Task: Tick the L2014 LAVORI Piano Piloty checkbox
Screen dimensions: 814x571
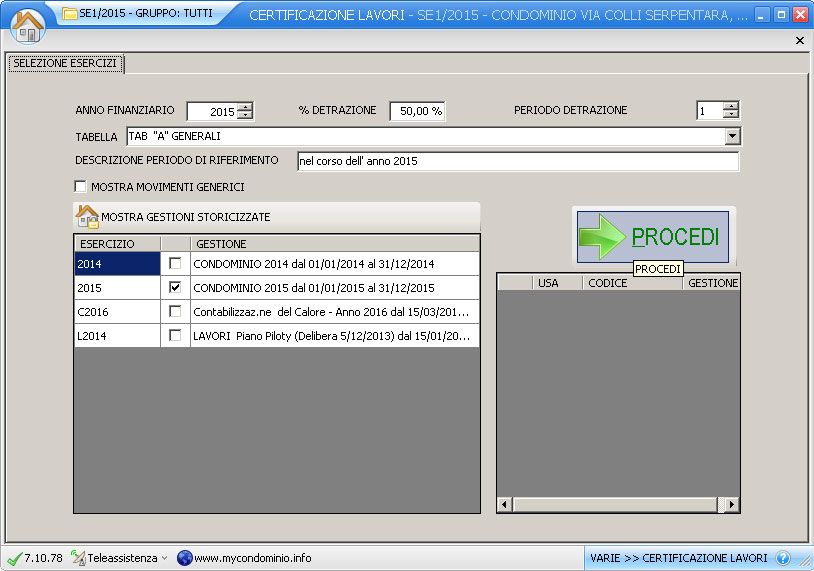Action: pos(175,335)
